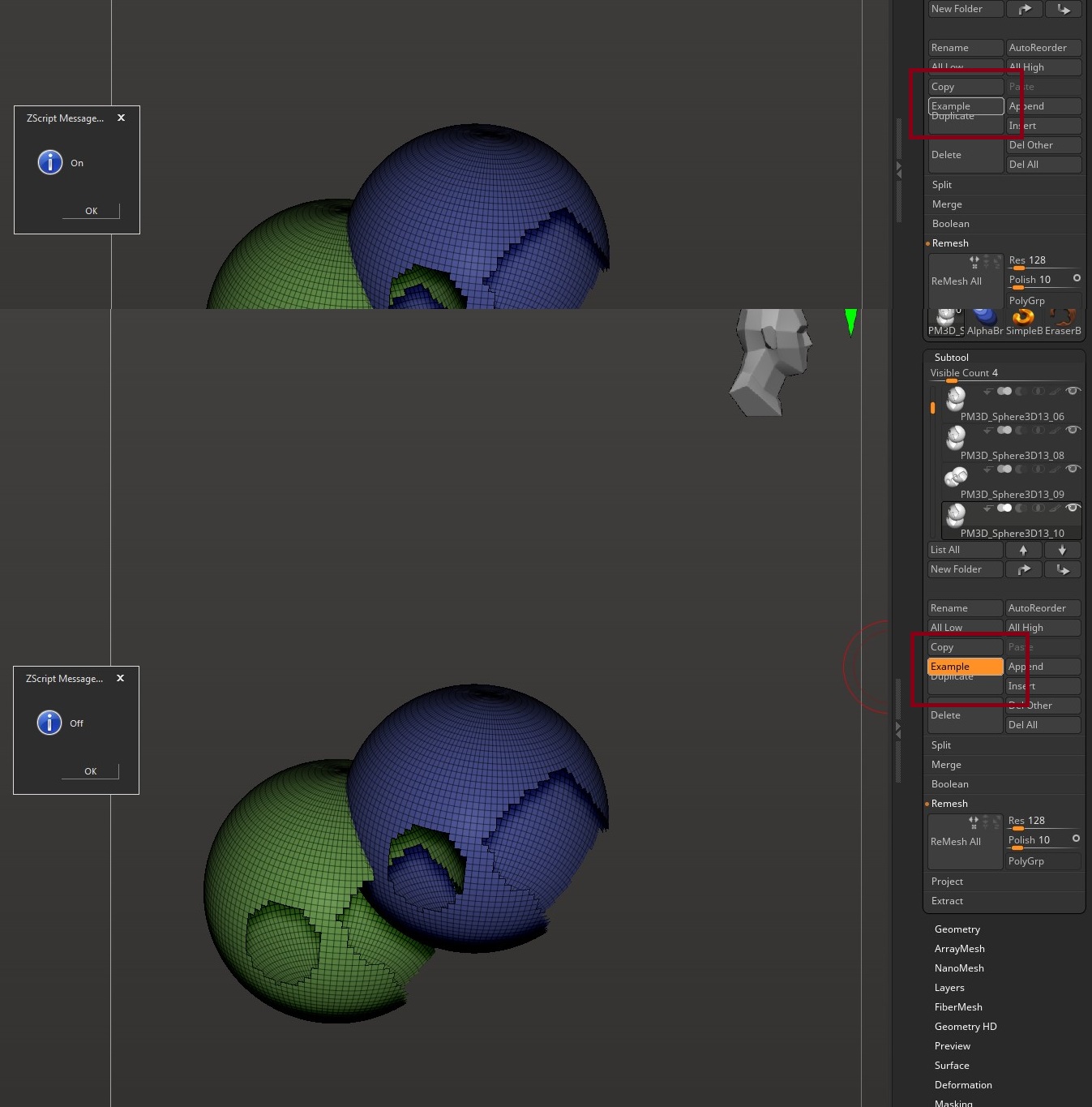Toggle visibility of PM3D_Sphere3D13_09 subtool
The image size is (1092, 1107).
(x=1073, y=470)
